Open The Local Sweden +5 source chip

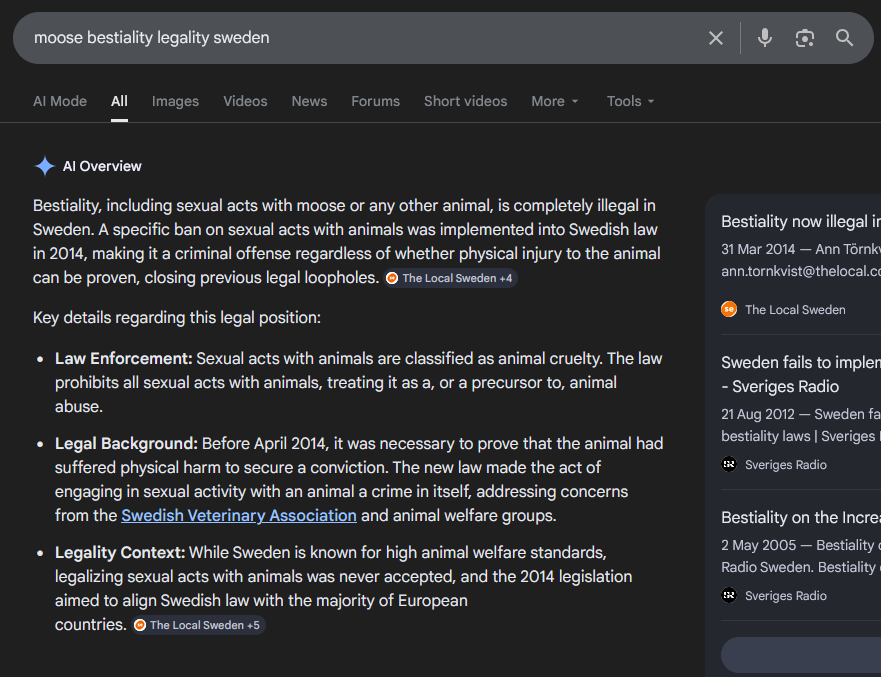[198, 625]
